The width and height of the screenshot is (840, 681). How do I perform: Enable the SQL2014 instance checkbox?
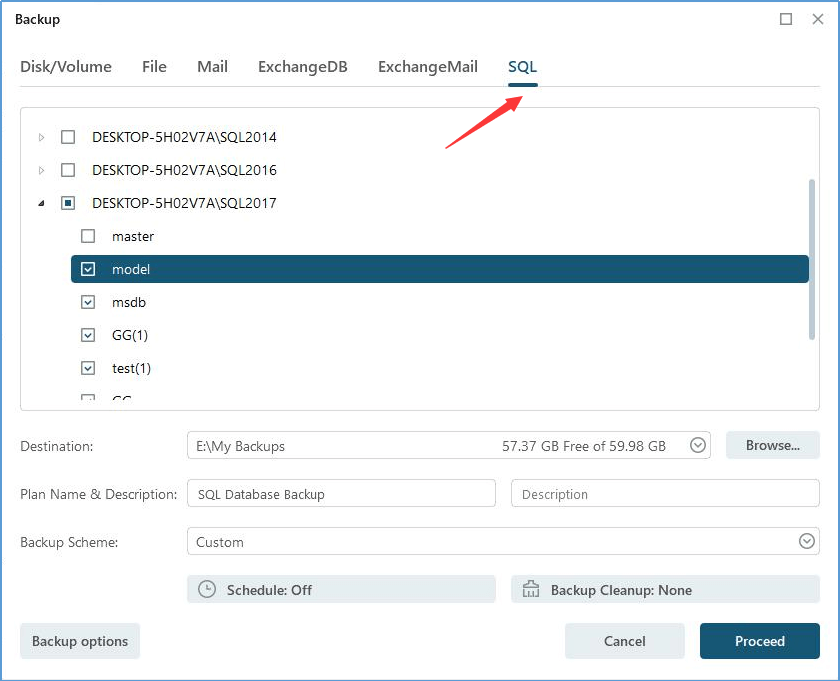(67, 137)
